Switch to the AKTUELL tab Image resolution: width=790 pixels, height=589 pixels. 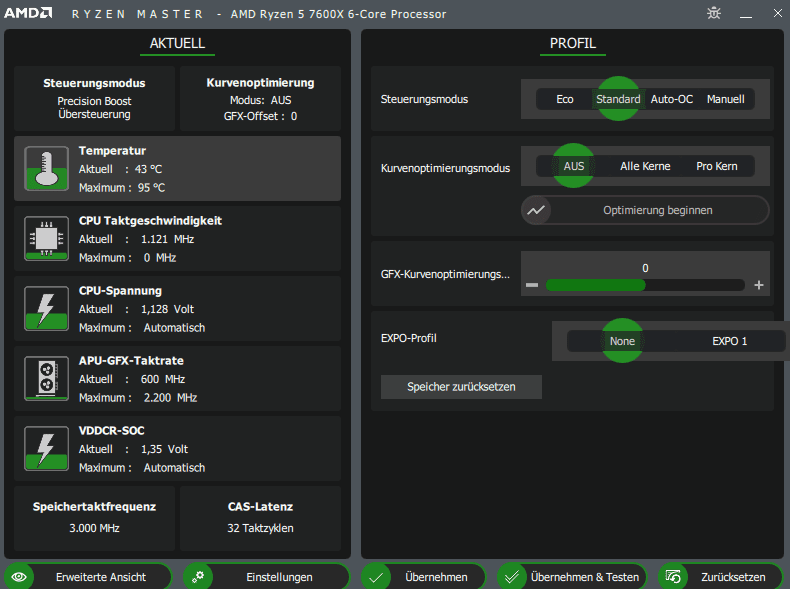(x=177, y=44)
